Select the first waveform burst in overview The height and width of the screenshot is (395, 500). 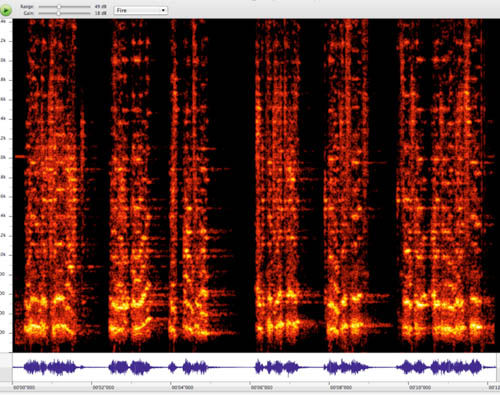click(53, 367)
